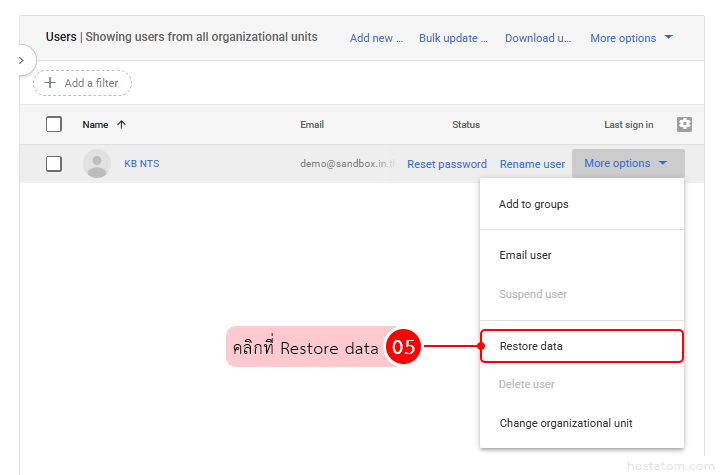Click Download users link
This screenshot has height=475, width=720.
(x=538, y=38)
